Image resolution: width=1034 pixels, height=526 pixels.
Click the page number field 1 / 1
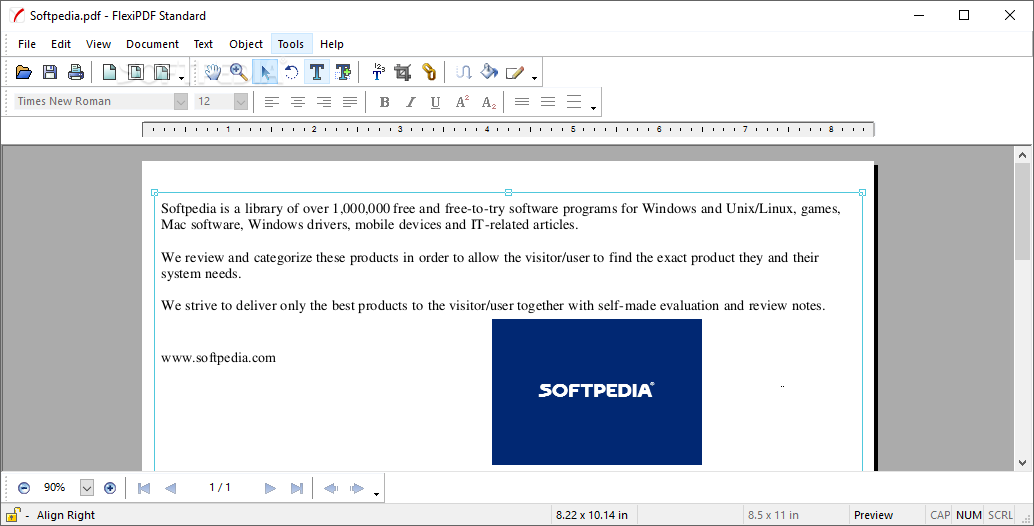tap(220, 488)
